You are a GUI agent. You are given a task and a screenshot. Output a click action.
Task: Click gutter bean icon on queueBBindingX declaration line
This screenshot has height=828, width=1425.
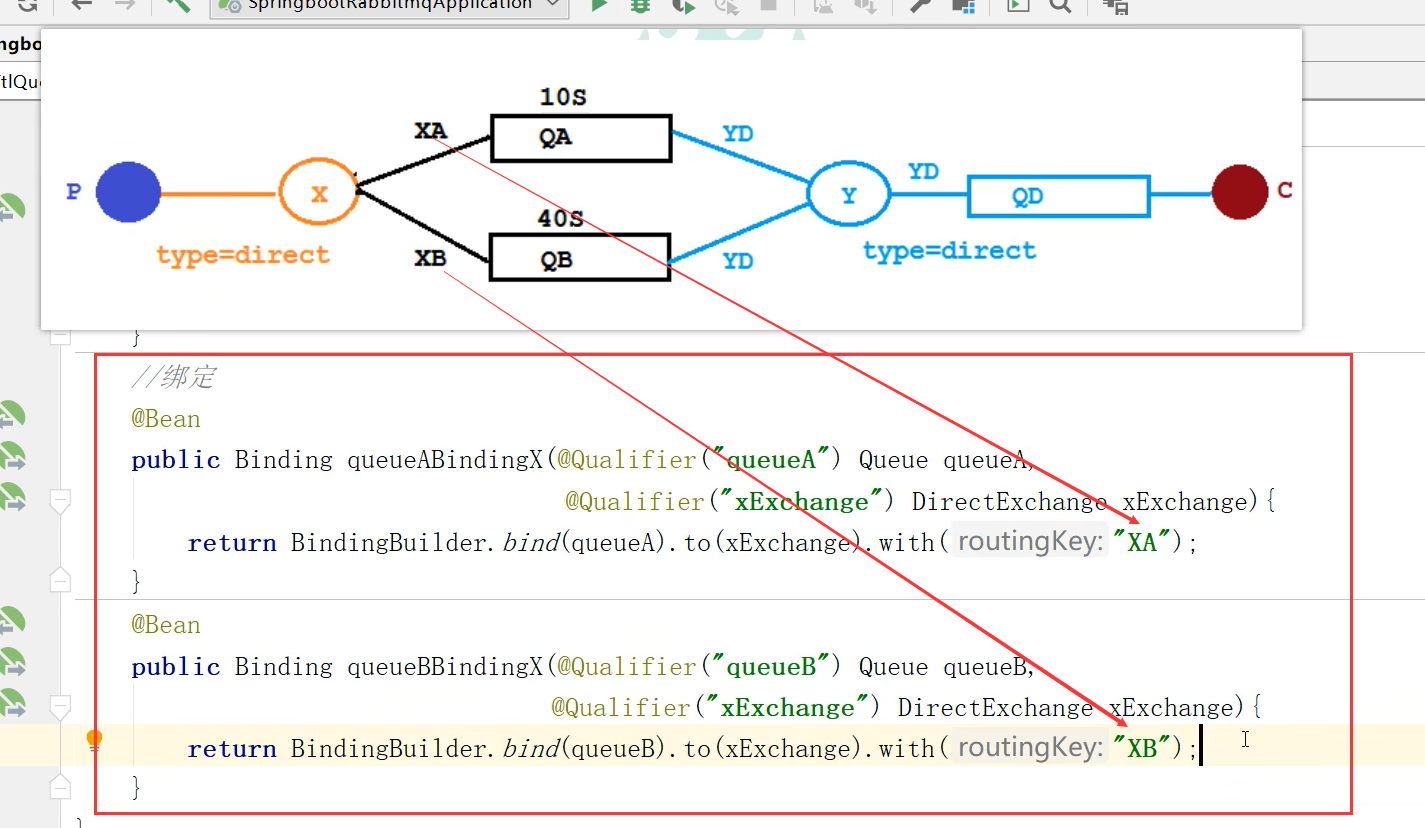point(10,663)
